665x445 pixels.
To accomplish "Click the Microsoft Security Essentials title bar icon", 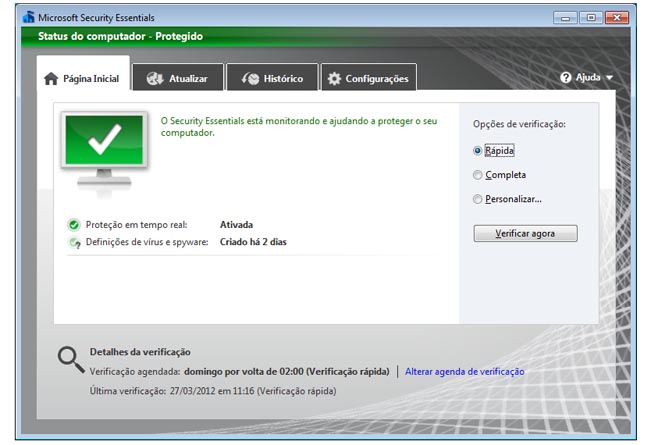I will [28, 17].
